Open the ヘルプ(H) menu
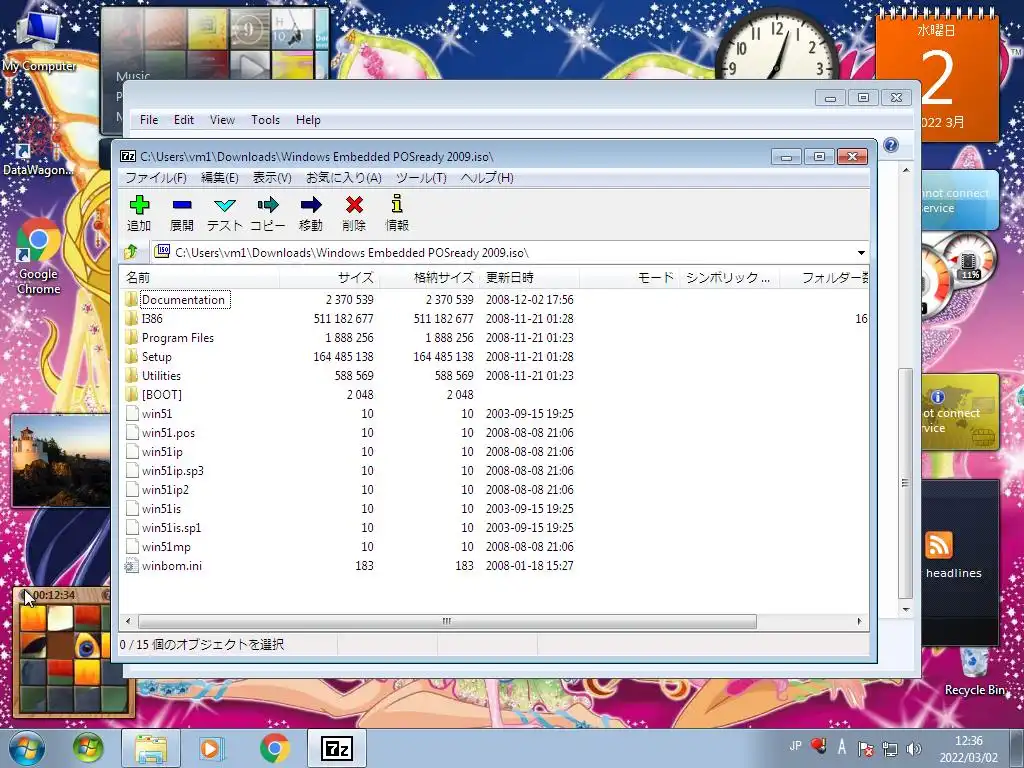 click(487, 178)
